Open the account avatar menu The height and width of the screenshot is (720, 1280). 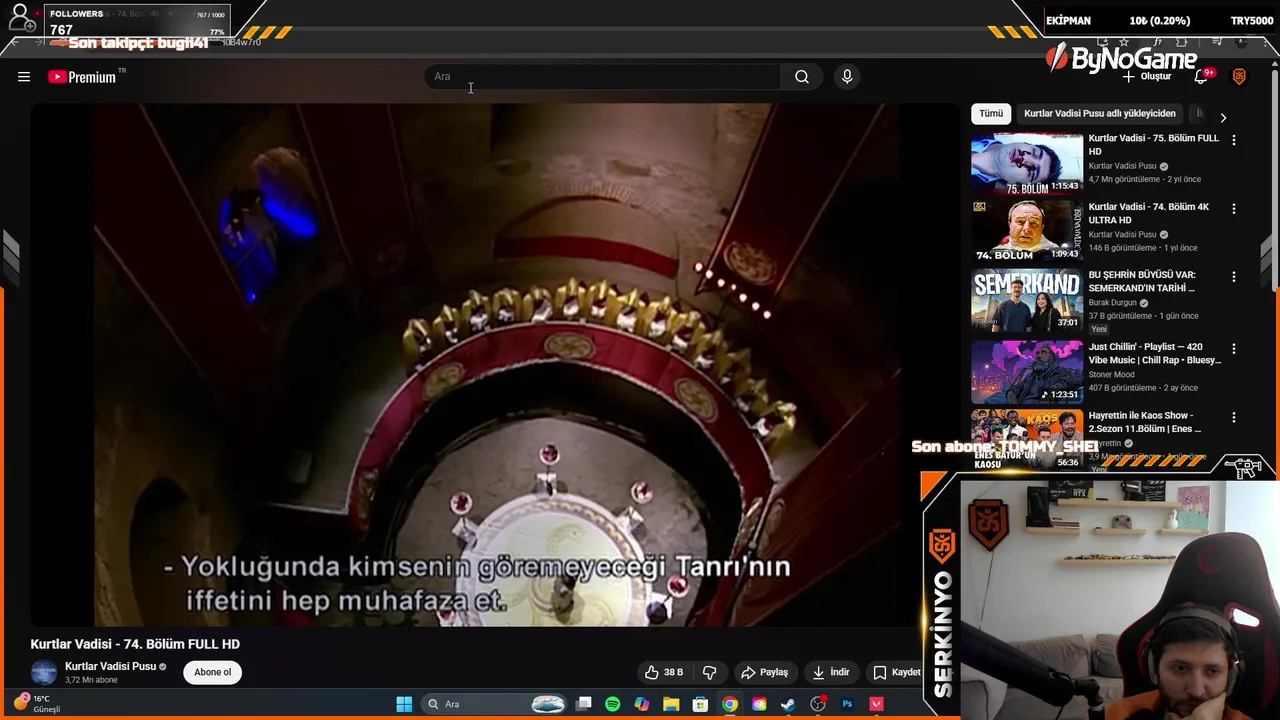point(1239,77)
